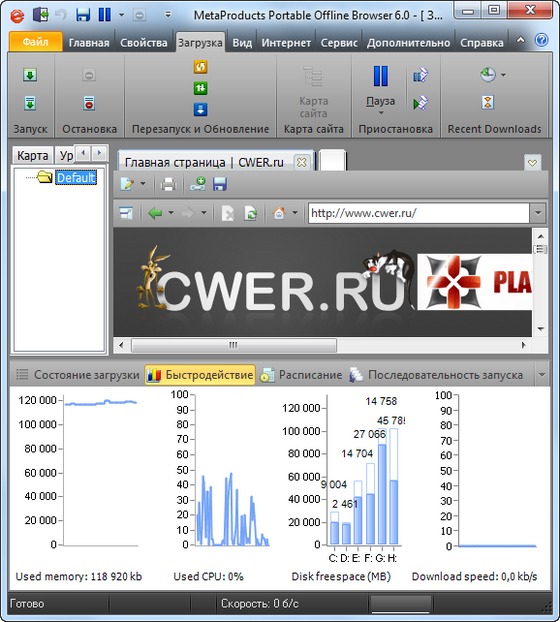The image size is (560, 622).
Task: Click the Recent Downloads clock icon
Action: (x=488, y=74)
